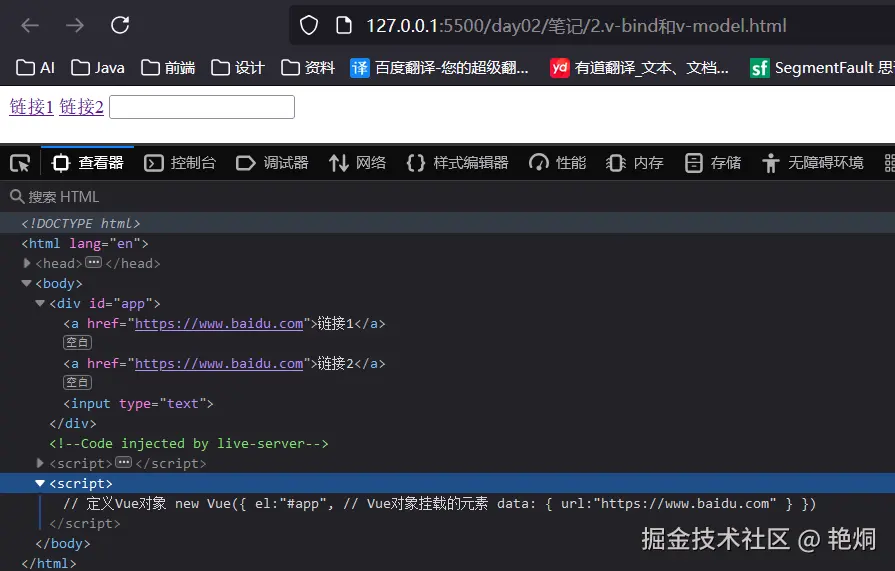Open the 前端 bookmarks folder

168,68
